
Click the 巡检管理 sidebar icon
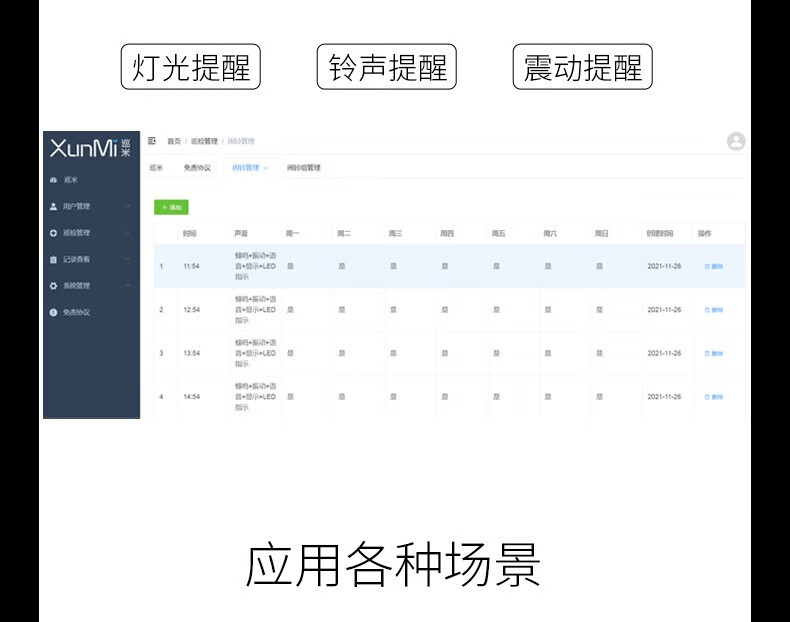pos(53,233)
